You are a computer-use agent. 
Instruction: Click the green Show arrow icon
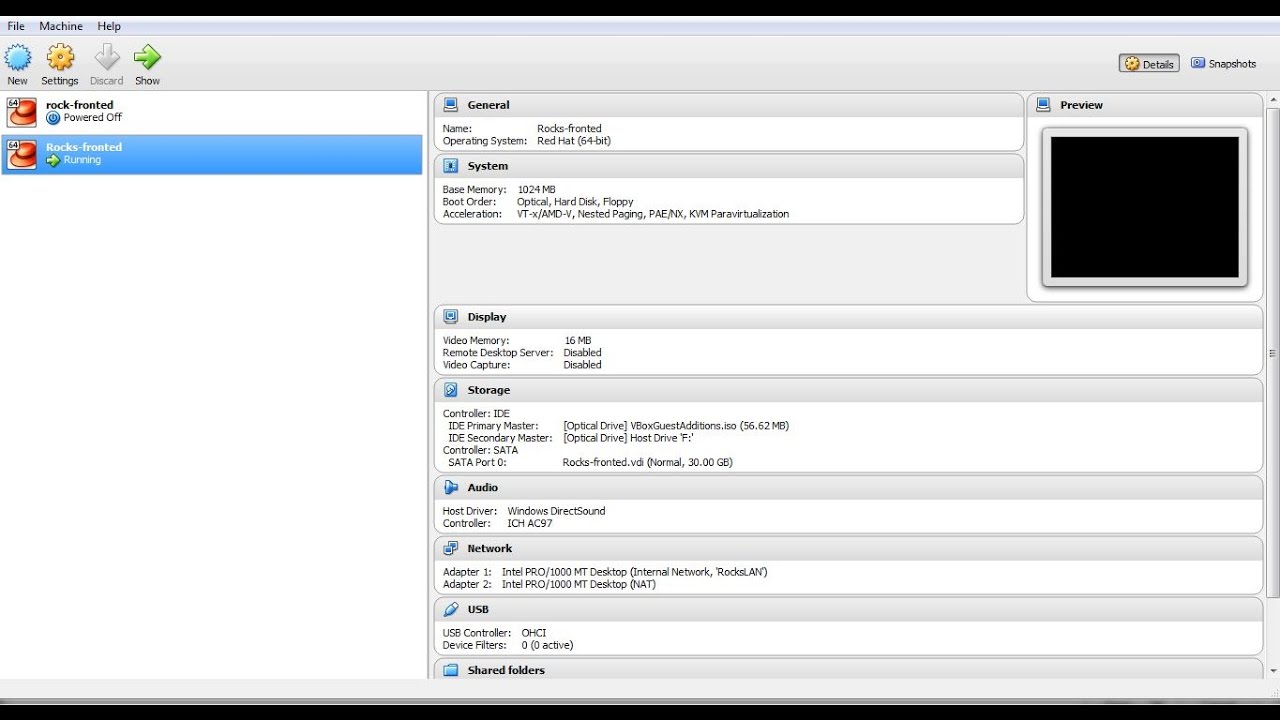[x=147, y=57]
